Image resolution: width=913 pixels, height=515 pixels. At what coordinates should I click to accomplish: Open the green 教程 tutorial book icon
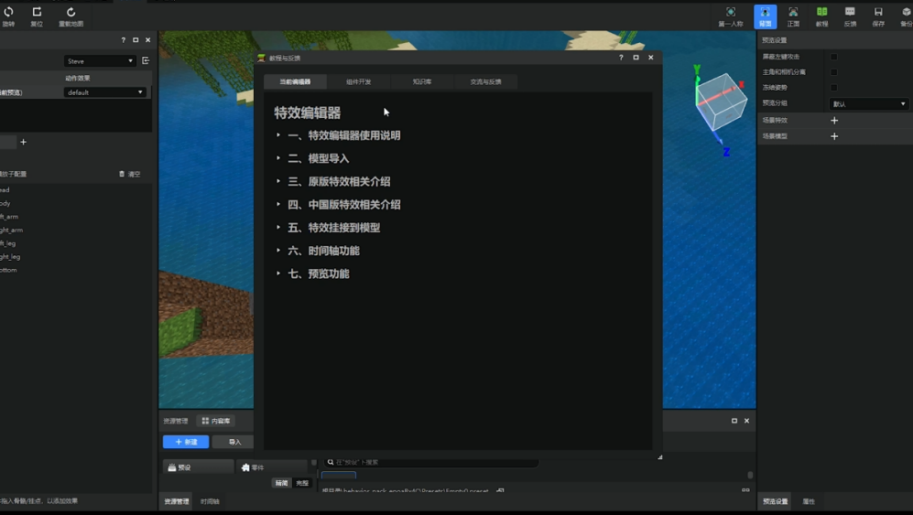[822, 16]
